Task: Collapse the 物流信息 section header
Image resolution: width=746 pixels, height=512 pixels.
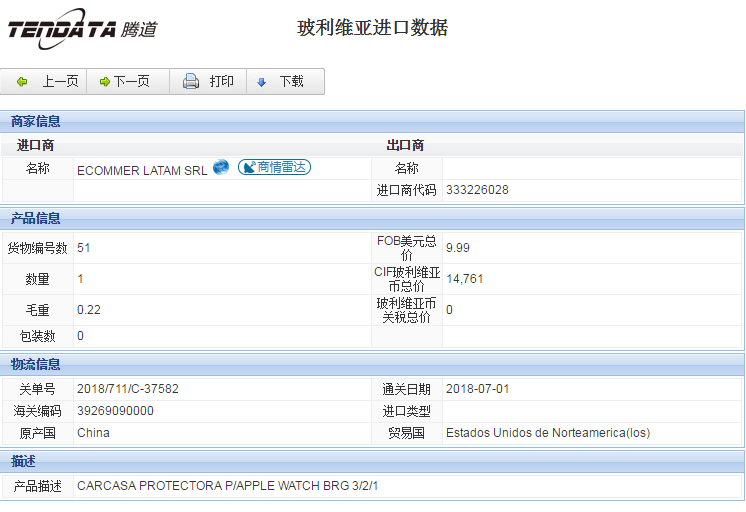Action: [36, 364]
